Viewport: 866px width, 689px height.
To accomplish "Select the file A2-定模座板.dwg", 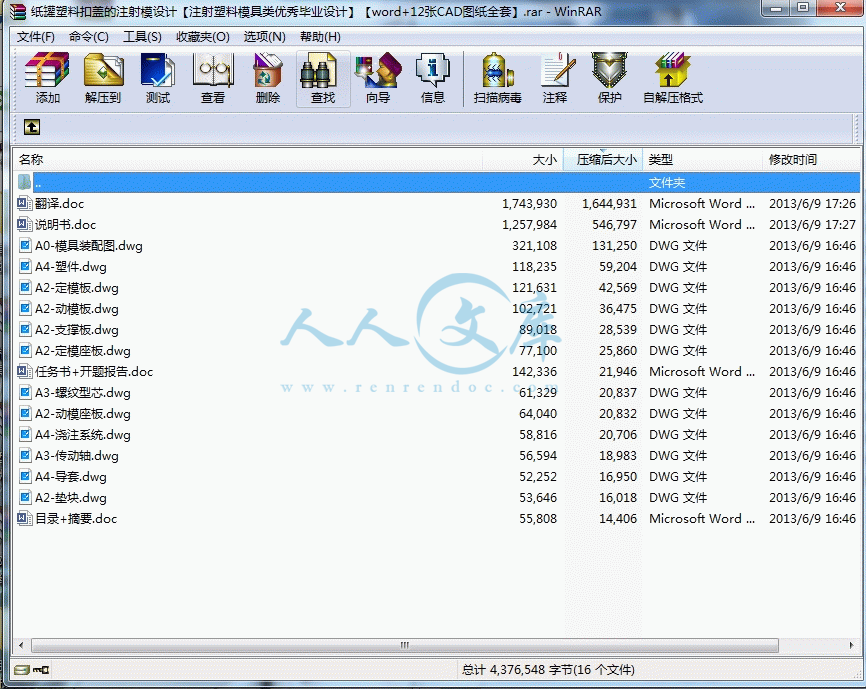I will pos(83,351).
